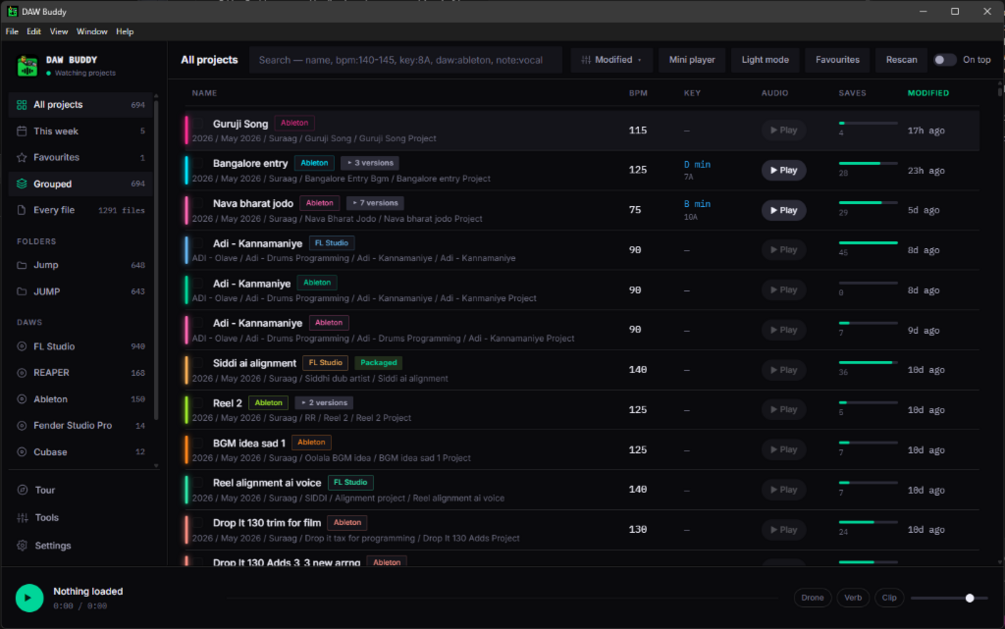Click the DAW Buddy title bar app icon
The image size is (1005, 629).
pyautogui.click(x=12, y=12)
